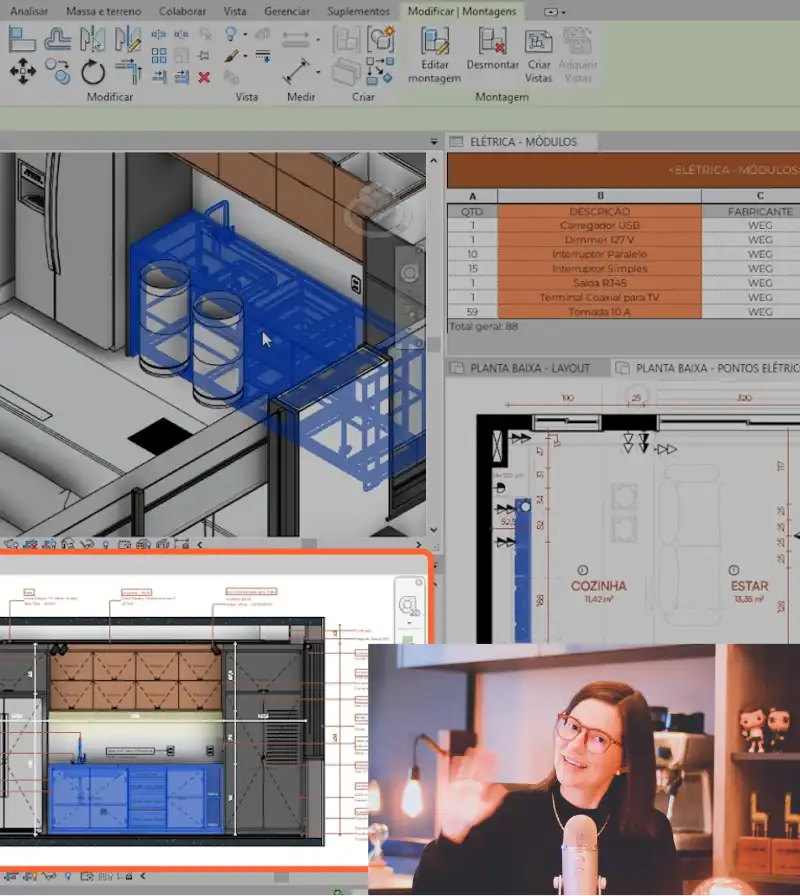Expand Hide in View dropdown arrow
Image resolution: width=800 pixels, height=896 pixels.
point(245,35)
